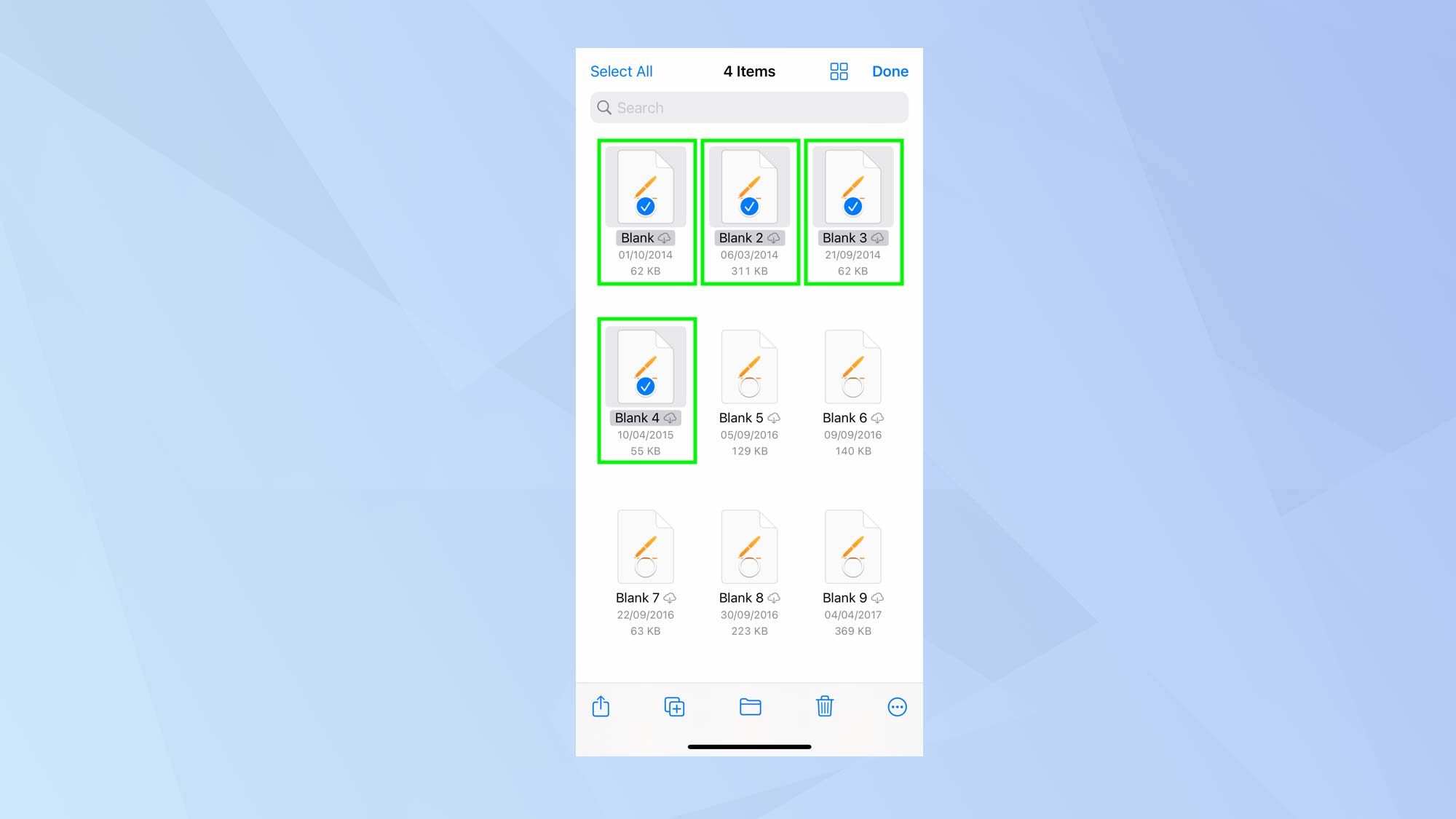Tap the Move to Folder icon

(x=749, y=707)
